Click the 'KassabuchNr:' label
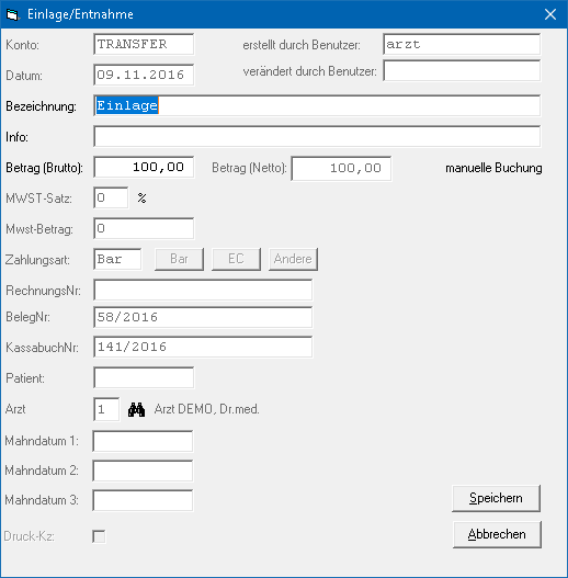 (x=42, y=348)
